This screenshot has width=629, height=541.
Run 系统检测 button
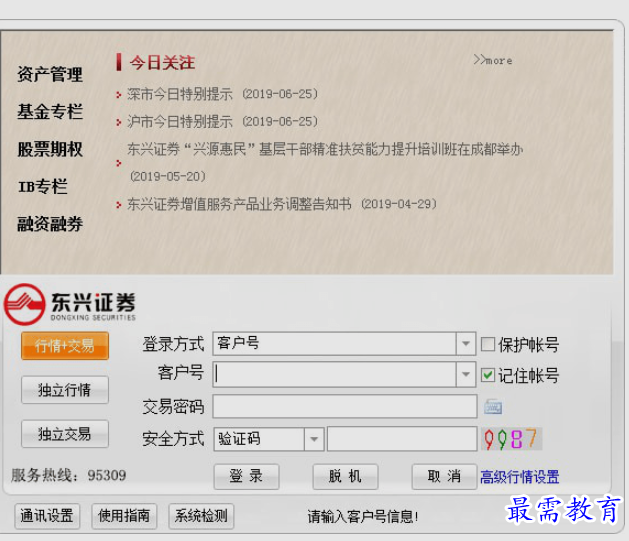pyautogui.click(x=201, y=516)
